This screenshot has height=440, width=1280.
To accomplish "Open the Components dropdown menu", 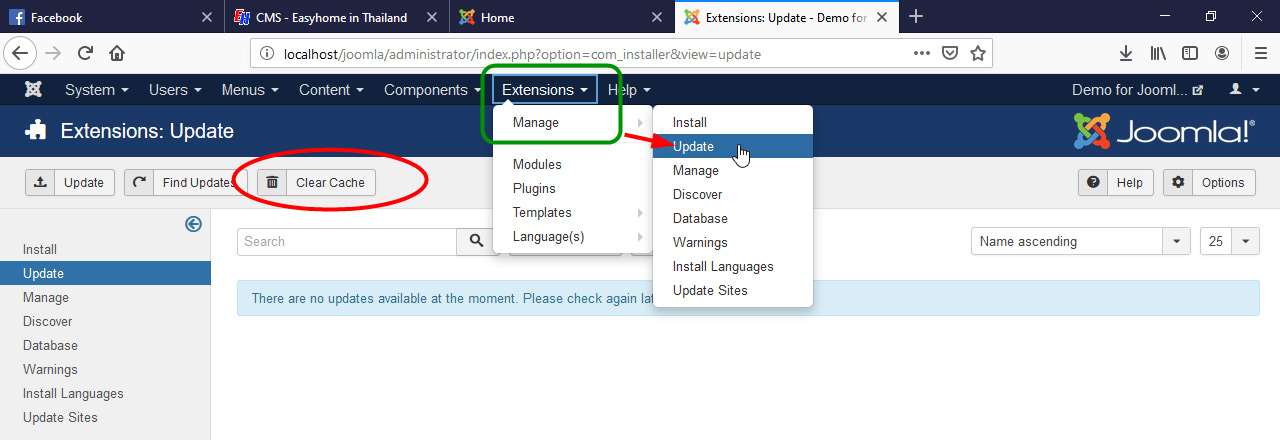I will [433, 90].
